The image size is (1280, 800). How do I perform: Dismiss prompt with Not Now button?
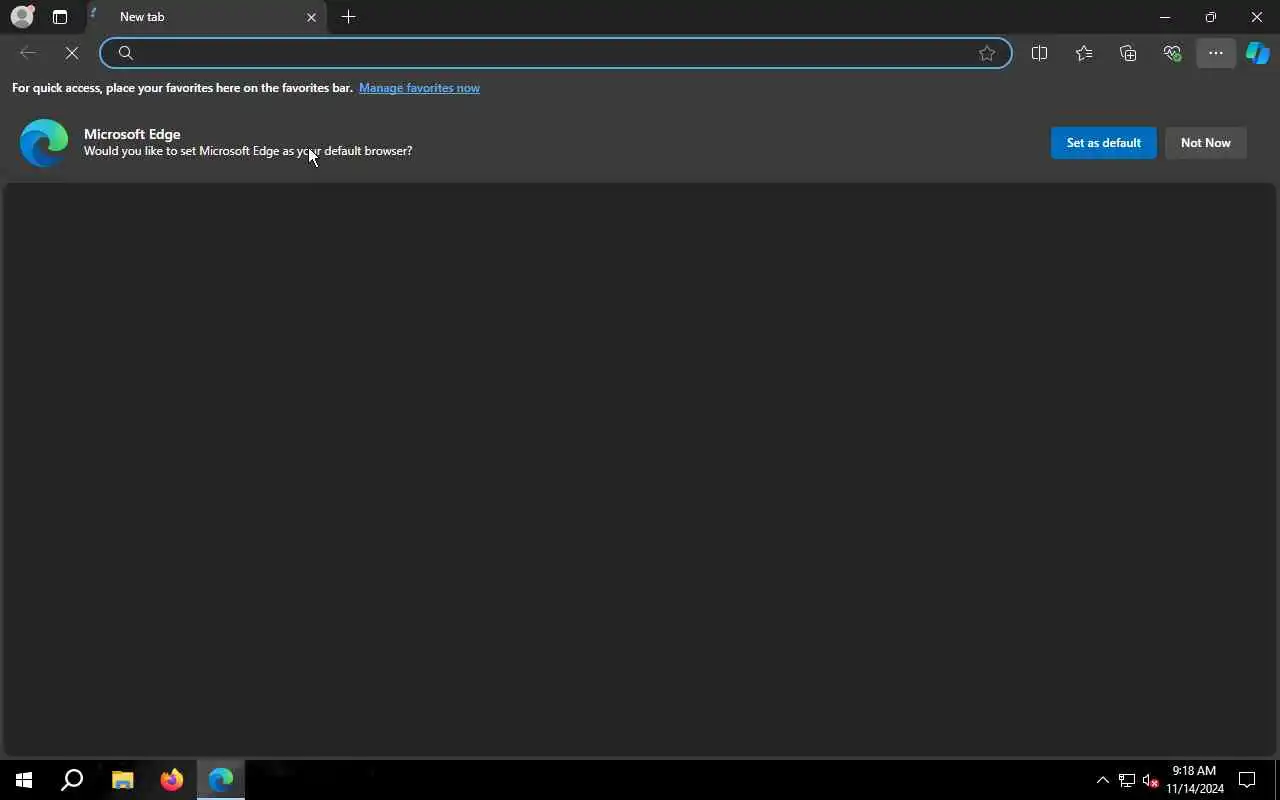[x=1205, y=143]
